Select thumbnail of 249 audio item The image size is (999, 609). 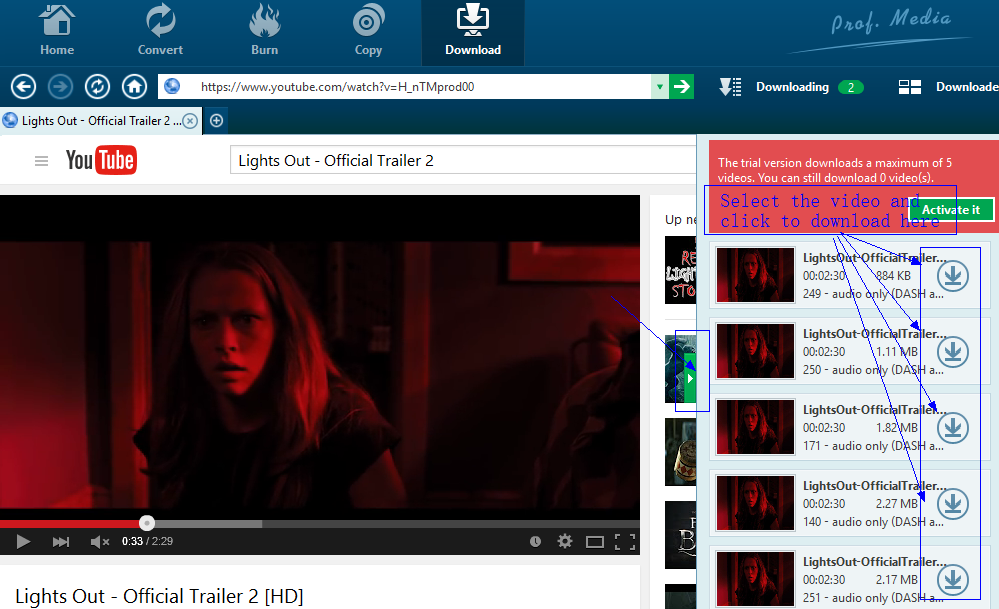(x=755, y=275)
